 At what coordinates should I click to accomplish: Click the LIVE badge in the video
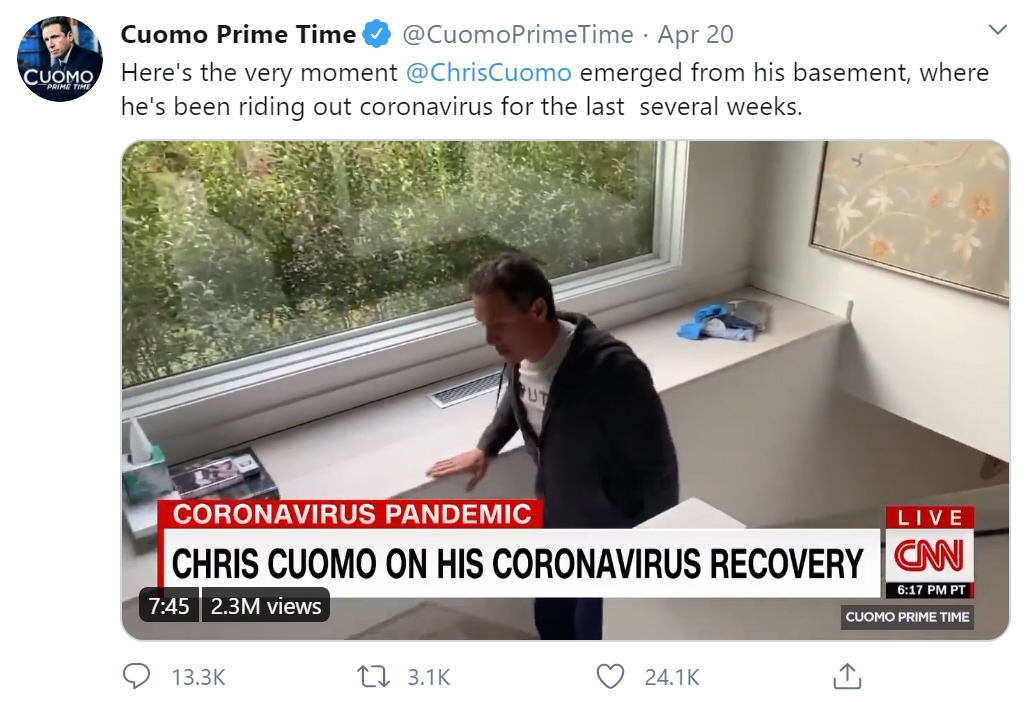(930, 518)
